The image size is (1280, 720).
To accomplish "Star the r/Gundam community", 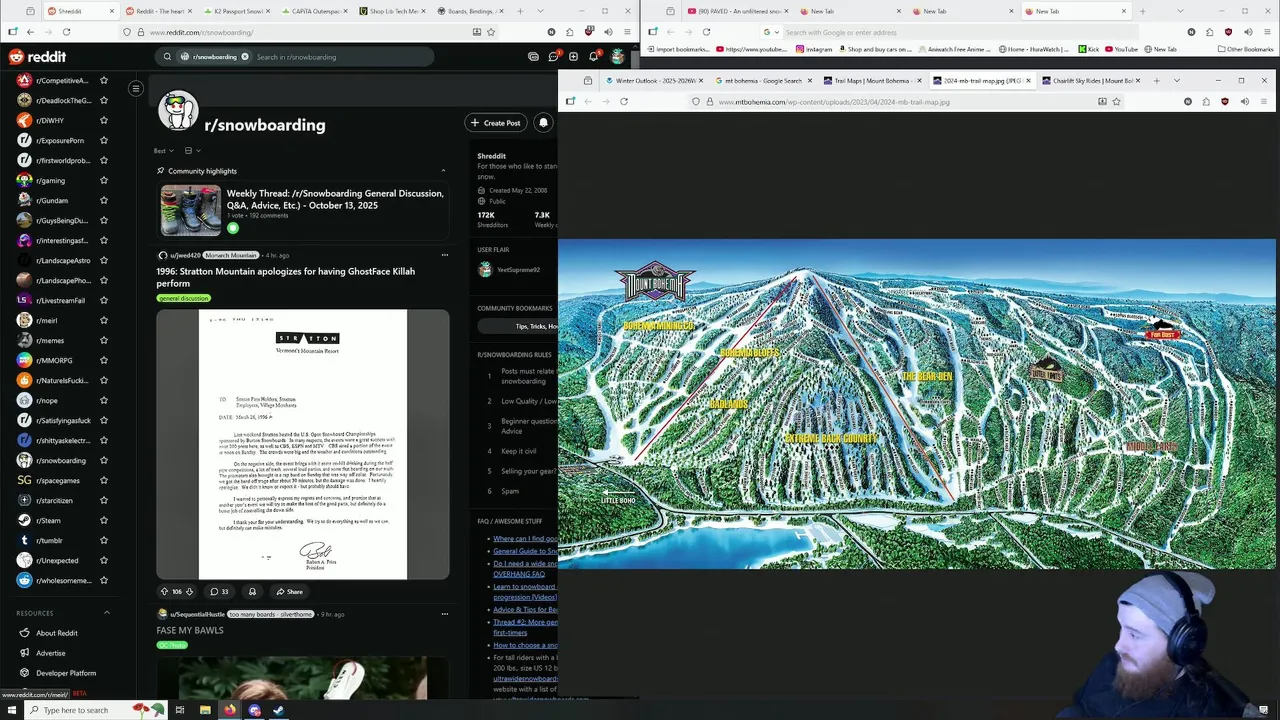I will click(104, 200).
